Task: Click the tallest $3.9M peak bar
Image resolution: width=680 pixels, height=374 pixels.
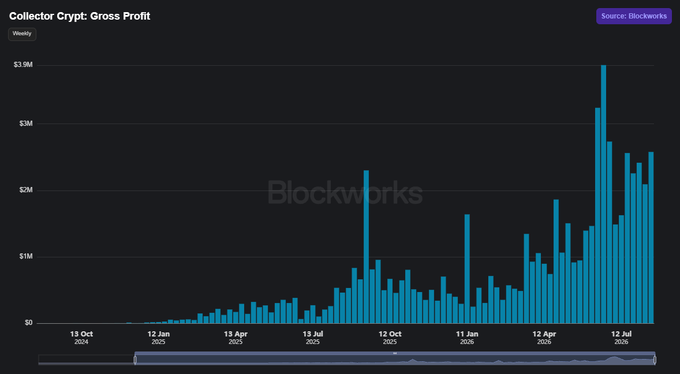Action: (603, 194)
